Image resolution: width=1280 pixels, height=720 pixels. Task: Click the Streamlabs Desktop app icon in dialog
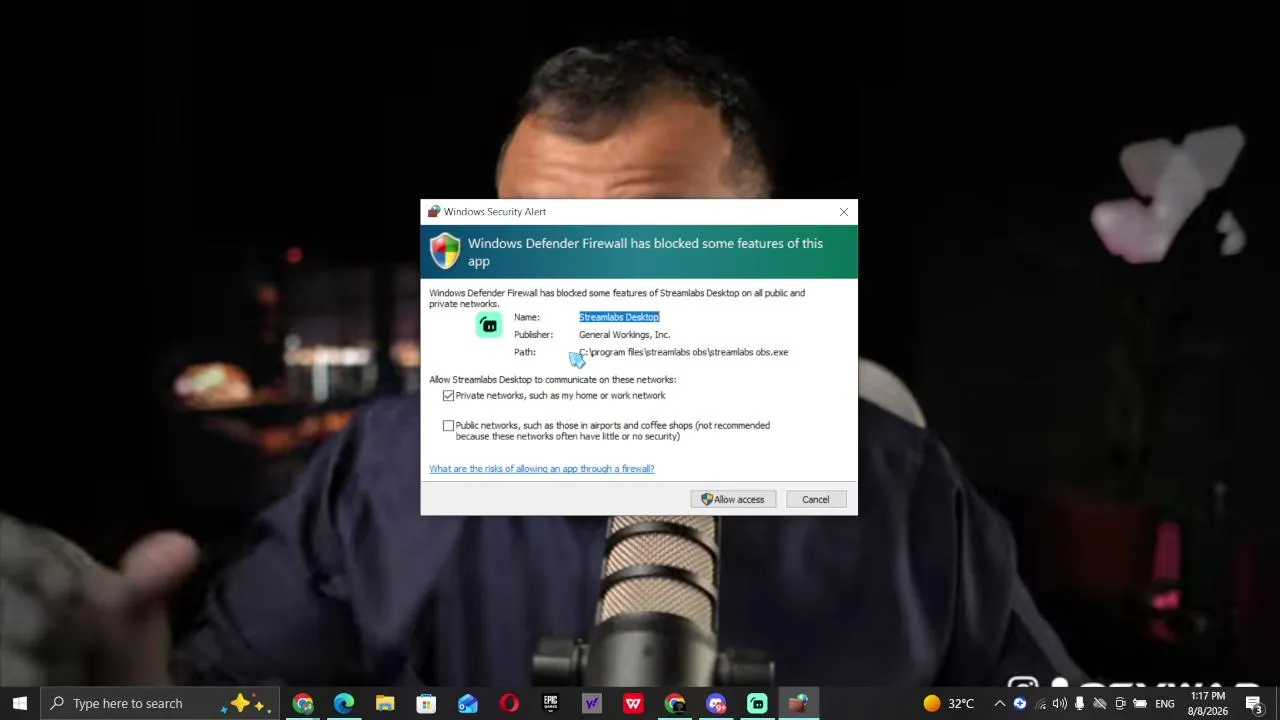click(x=489, y=325)
